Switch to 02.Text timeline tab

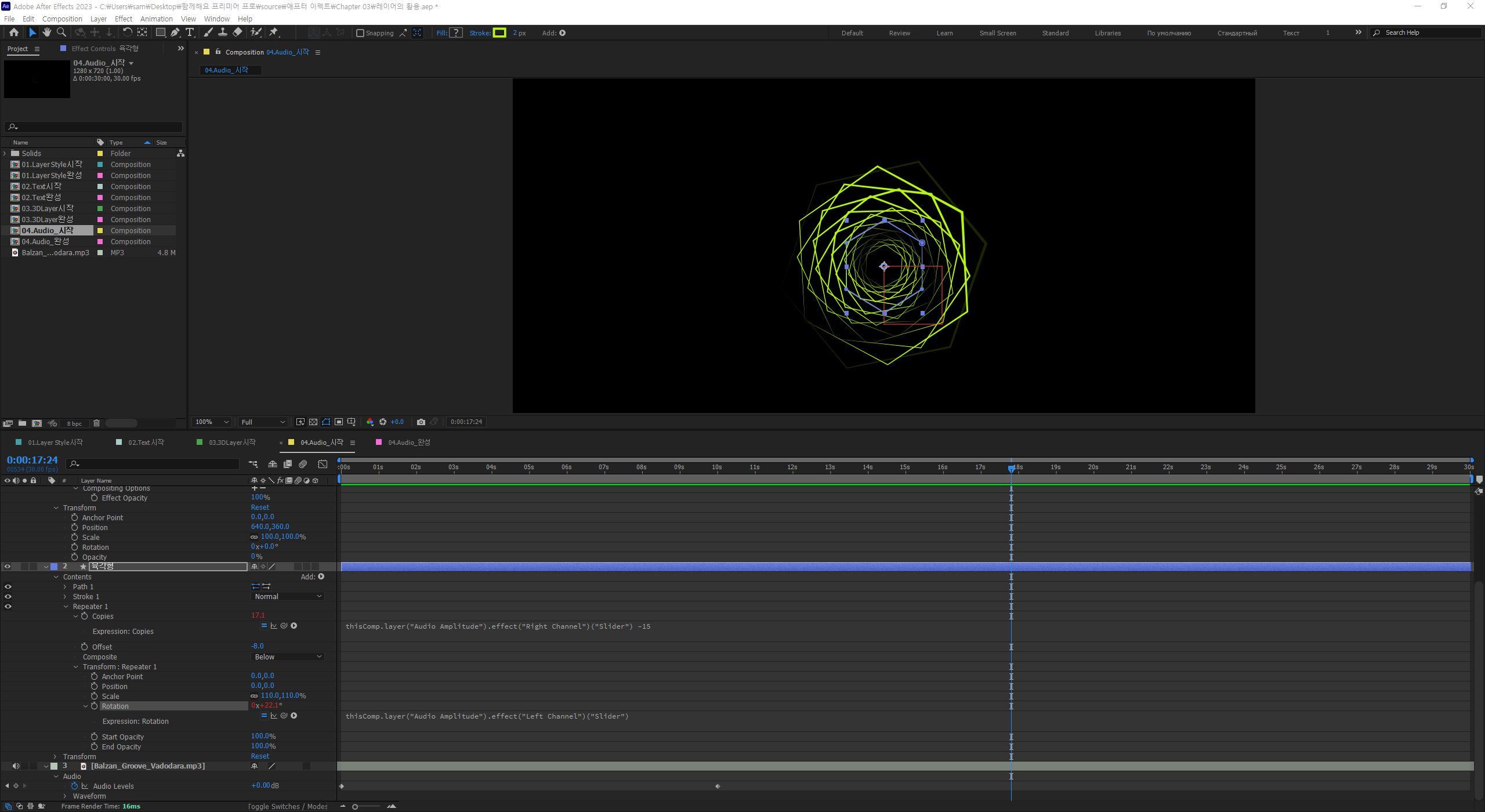click(x=146, y=442)
